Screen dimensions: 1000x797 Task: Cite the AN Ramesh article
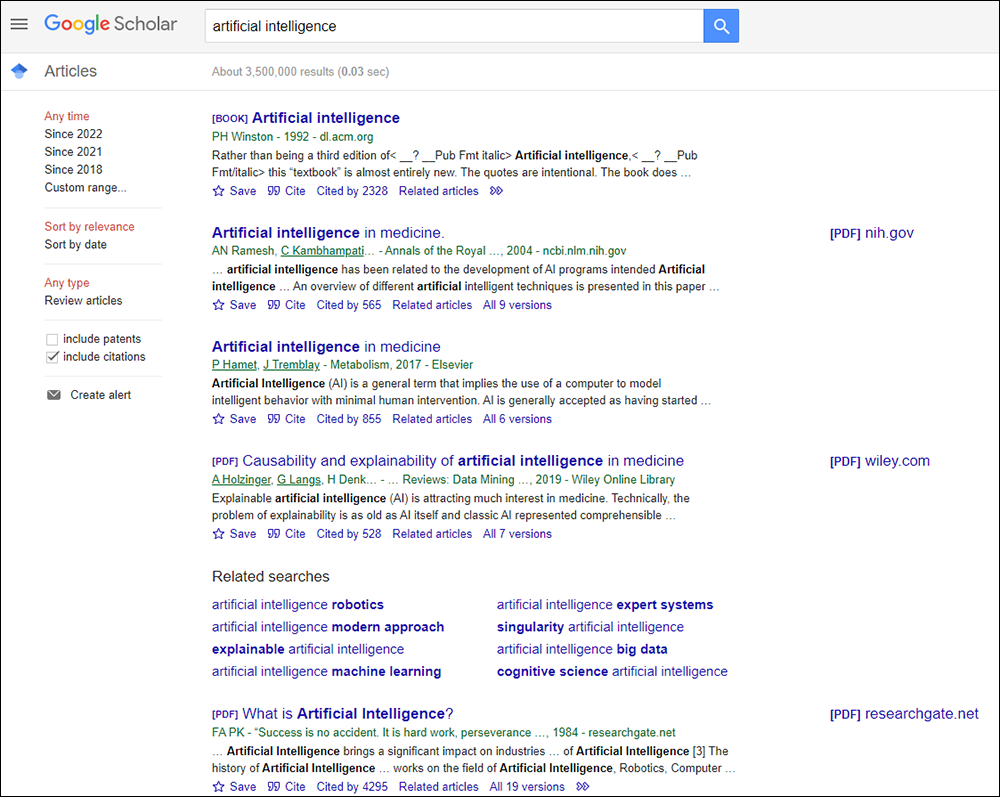pos(286,305)
